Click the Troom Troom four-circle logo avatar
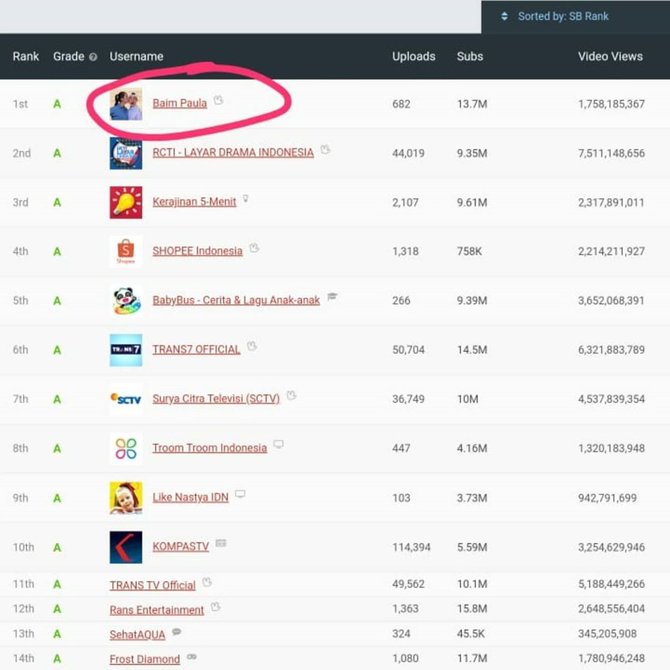The width and height of the screenshot is (670, 670). (126, 449)
